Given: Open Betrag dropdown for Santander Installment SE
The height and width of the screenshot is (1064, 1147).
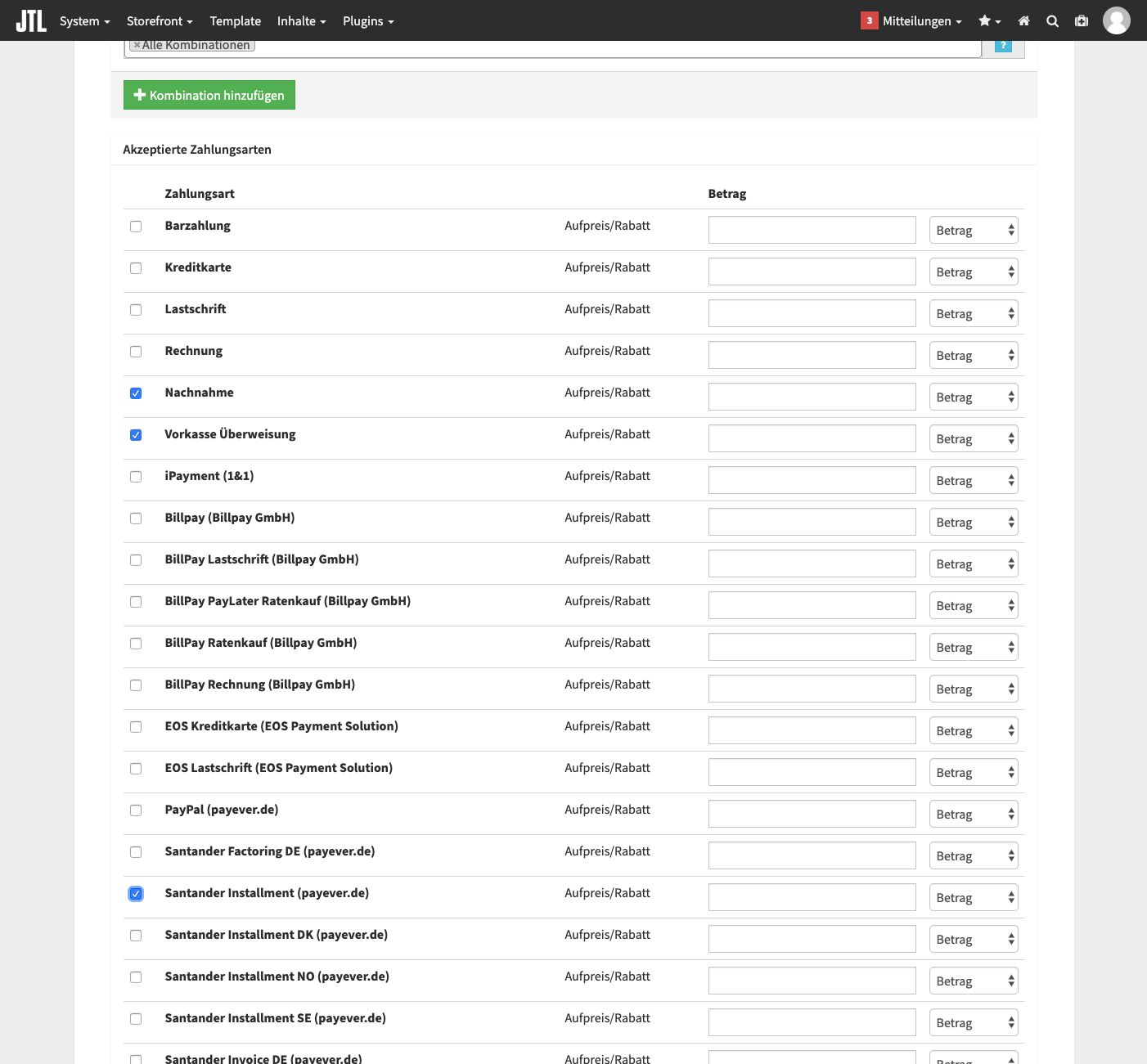Looking at the screenshot, I should coord(974,1023).
